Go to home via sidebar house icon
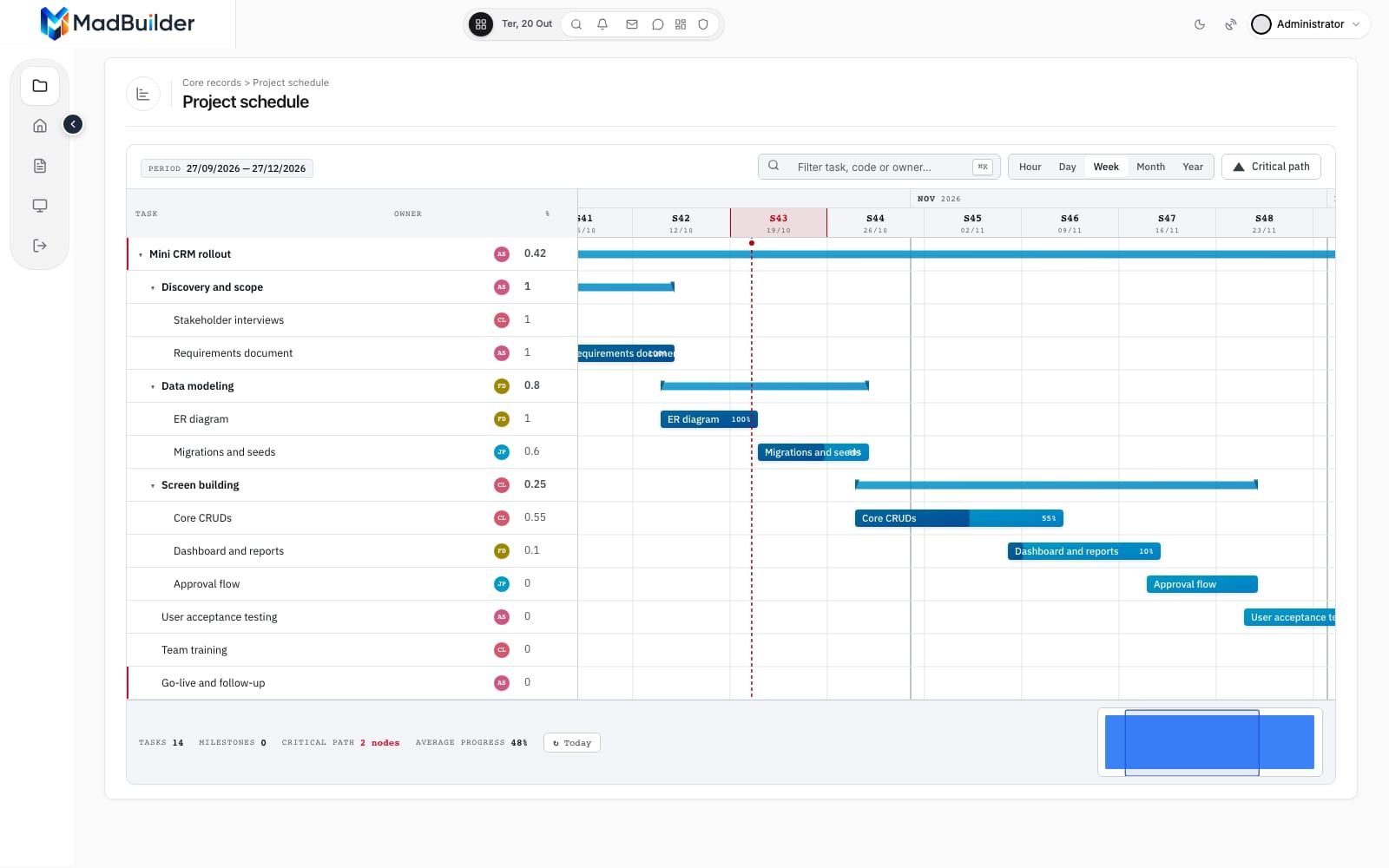The image size is (1389, 868). (40, 126)
